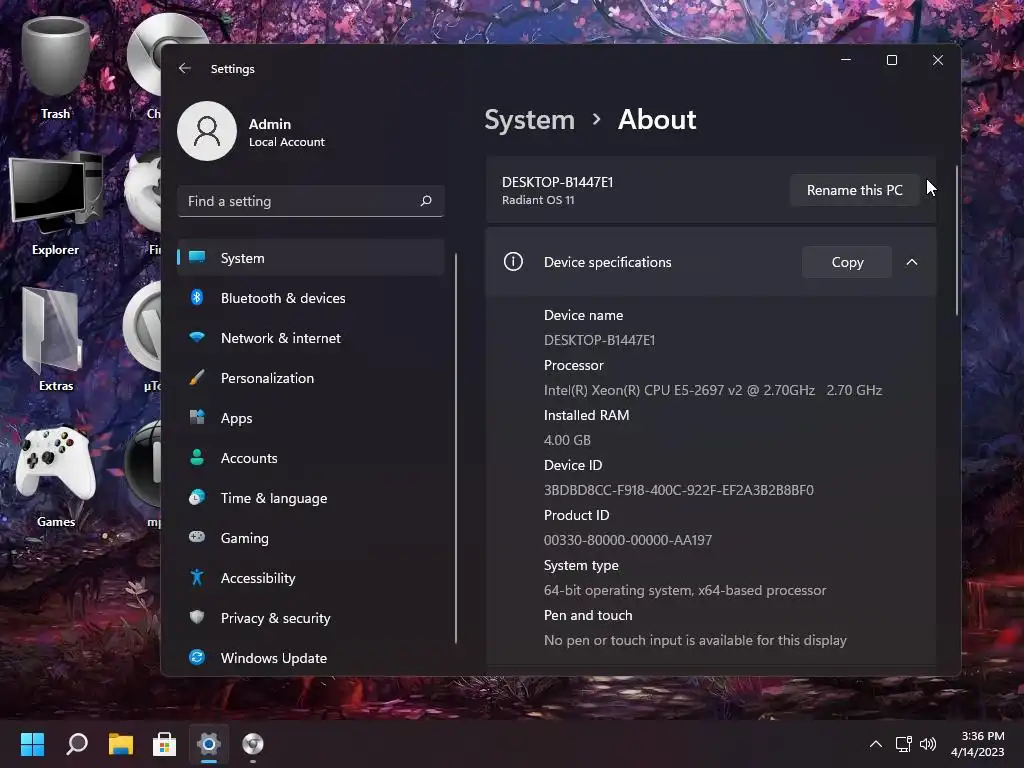Viewport: 1024px width, 768px height.
Task: Select the Games desktop icon
Action: click(x=56, y=476)
